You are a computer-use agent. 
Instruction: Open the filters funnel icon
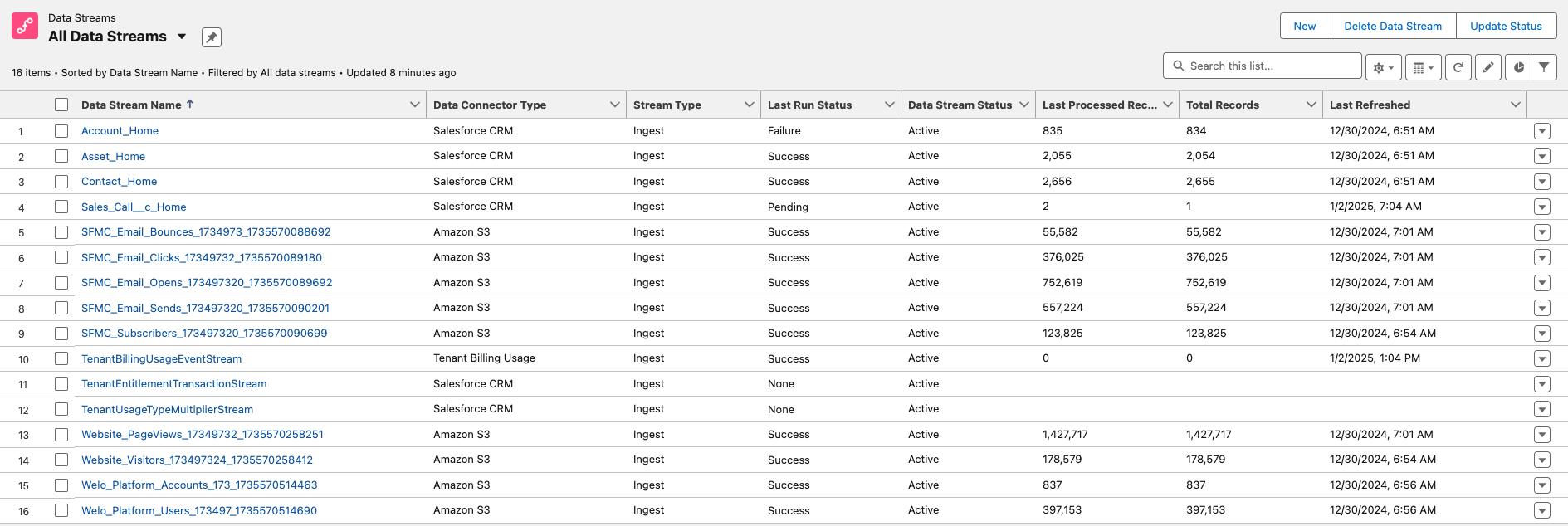pos(1544,67)
